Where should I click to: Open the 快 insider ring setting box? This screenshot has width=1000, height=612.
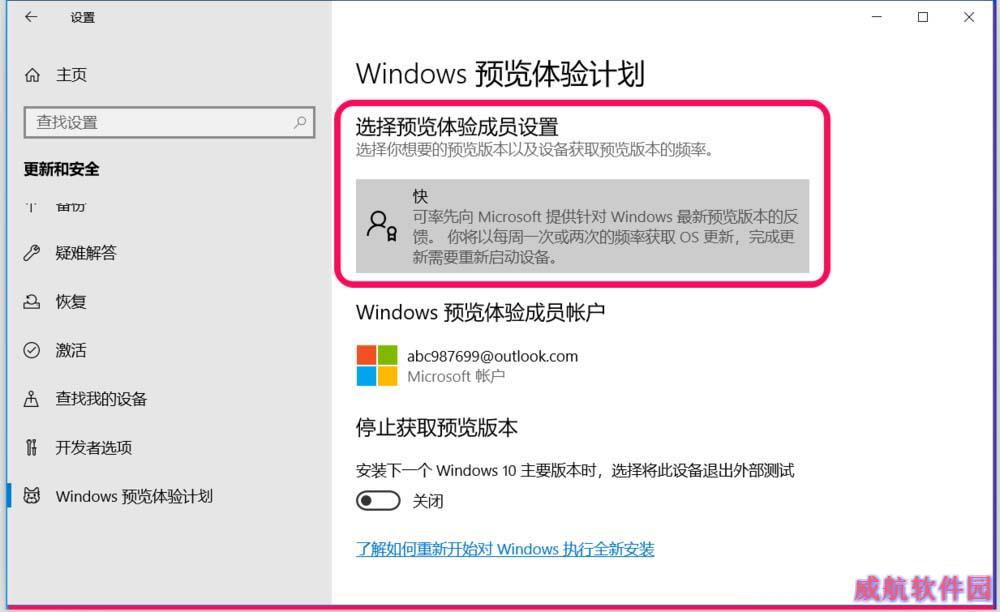click(x=582, y=226)
